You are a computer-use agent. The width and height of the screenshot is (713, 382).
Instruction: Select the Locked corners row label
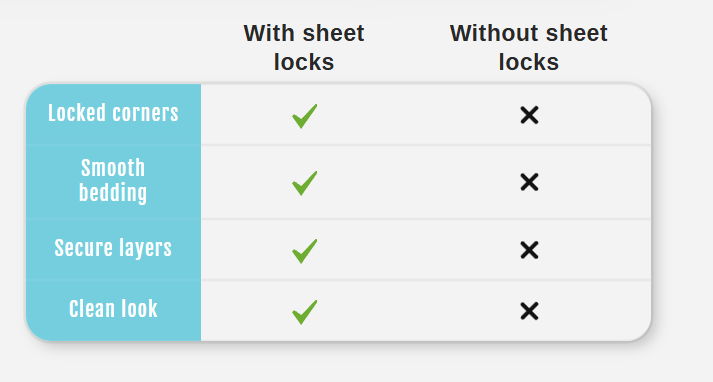click(x=113, y=113)
